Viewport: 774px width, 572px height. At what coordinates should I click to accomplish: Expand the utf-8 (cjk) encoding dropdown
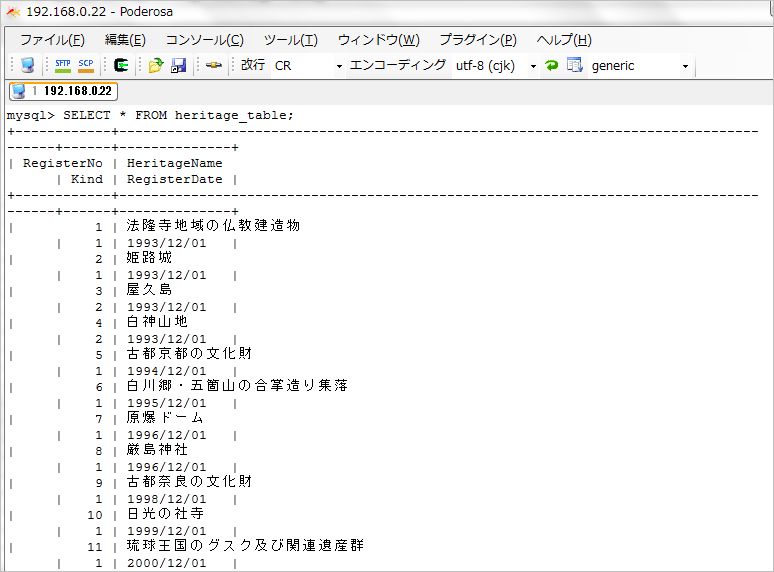click(x=533, y=66)
